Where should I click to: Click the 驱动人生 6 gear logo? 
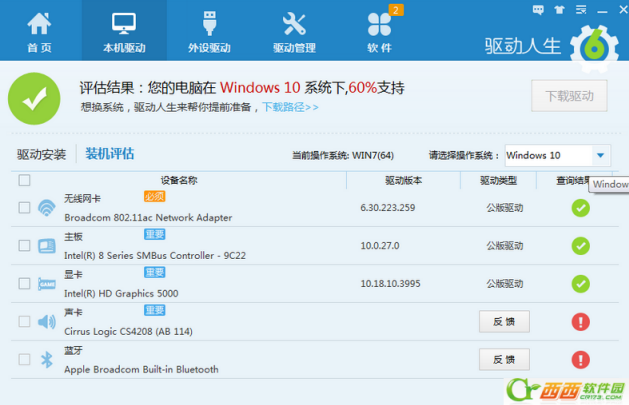click(x=594, y=48)
